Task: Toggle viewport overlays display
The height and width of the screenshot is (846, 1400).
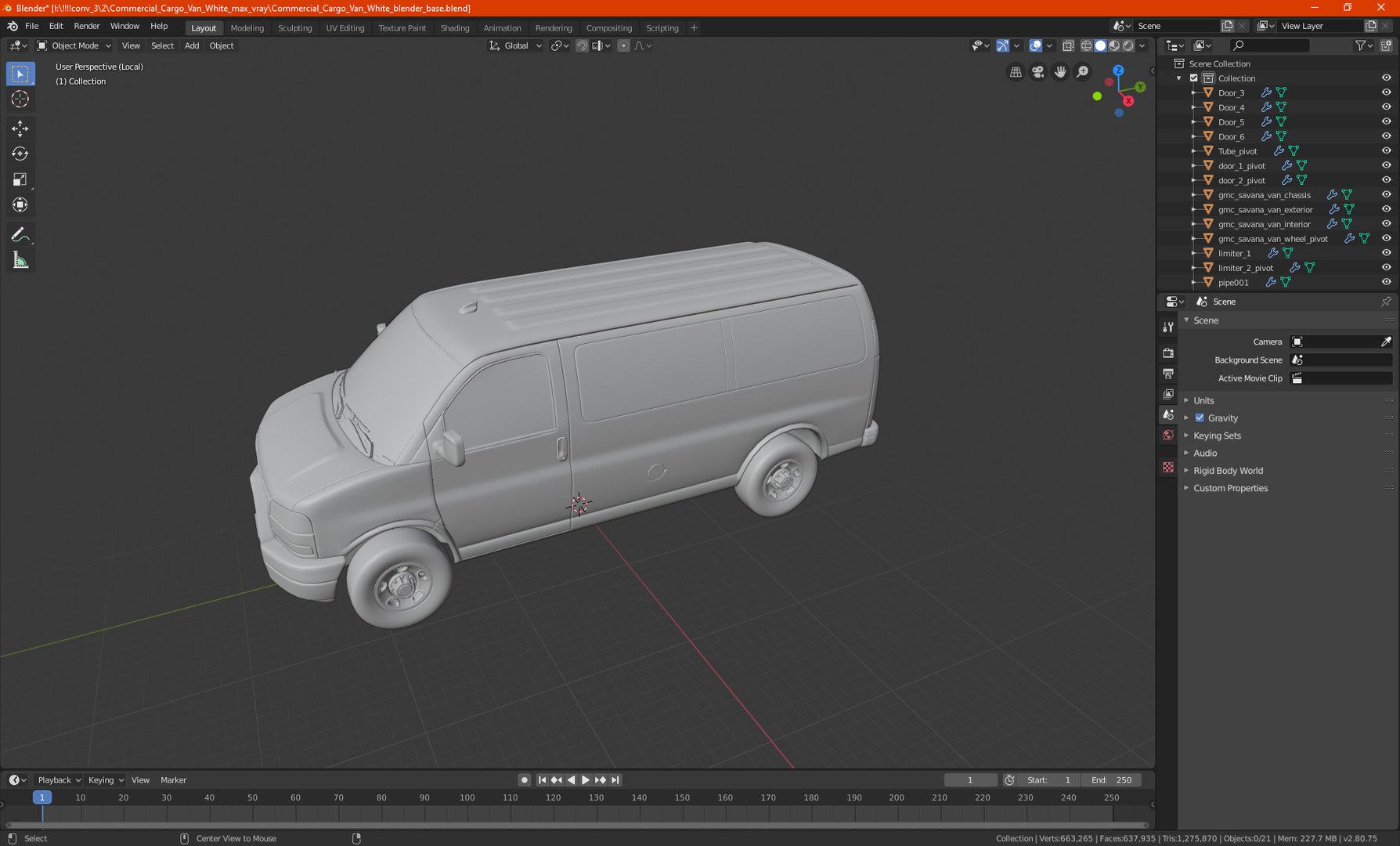Action: [1035, 45]
